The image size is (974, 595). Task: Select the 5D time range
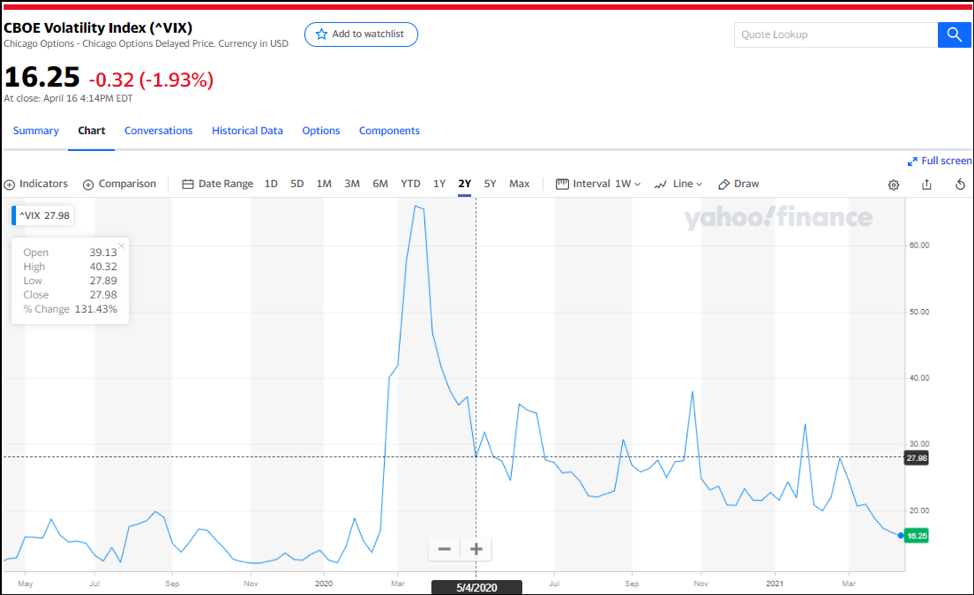pos(297,184)
